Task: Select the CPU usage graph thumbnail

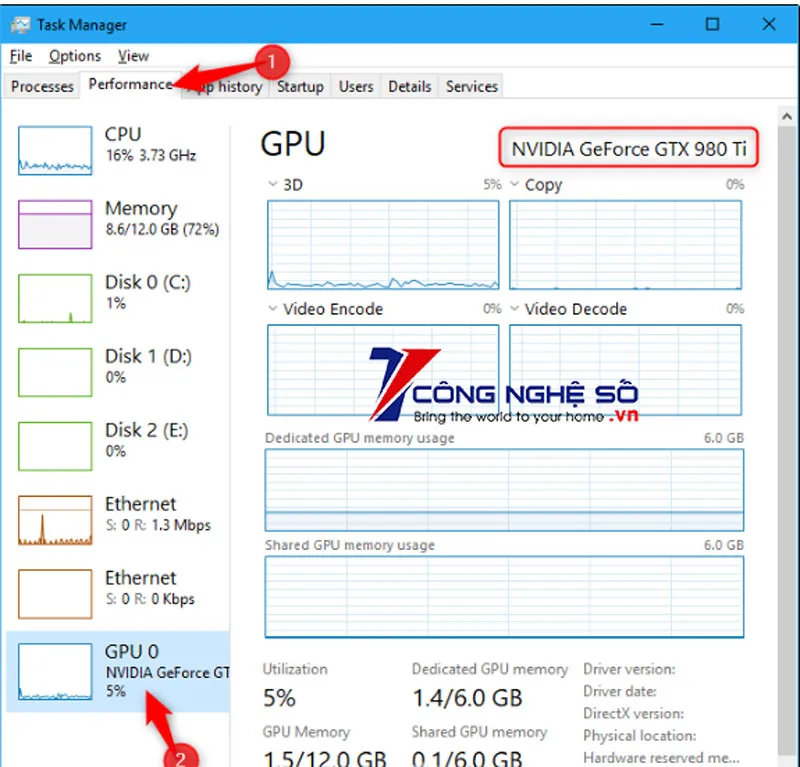Action: [x=55, y=151]
